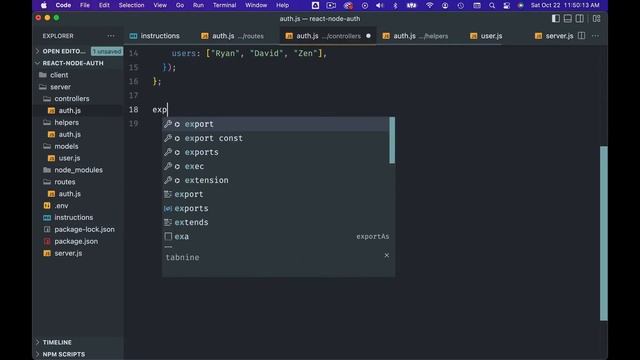Image resolution: width=640 pixels, height=360 pixels.
Task: Open Control Center in menu bar
Action: (507, 5)
